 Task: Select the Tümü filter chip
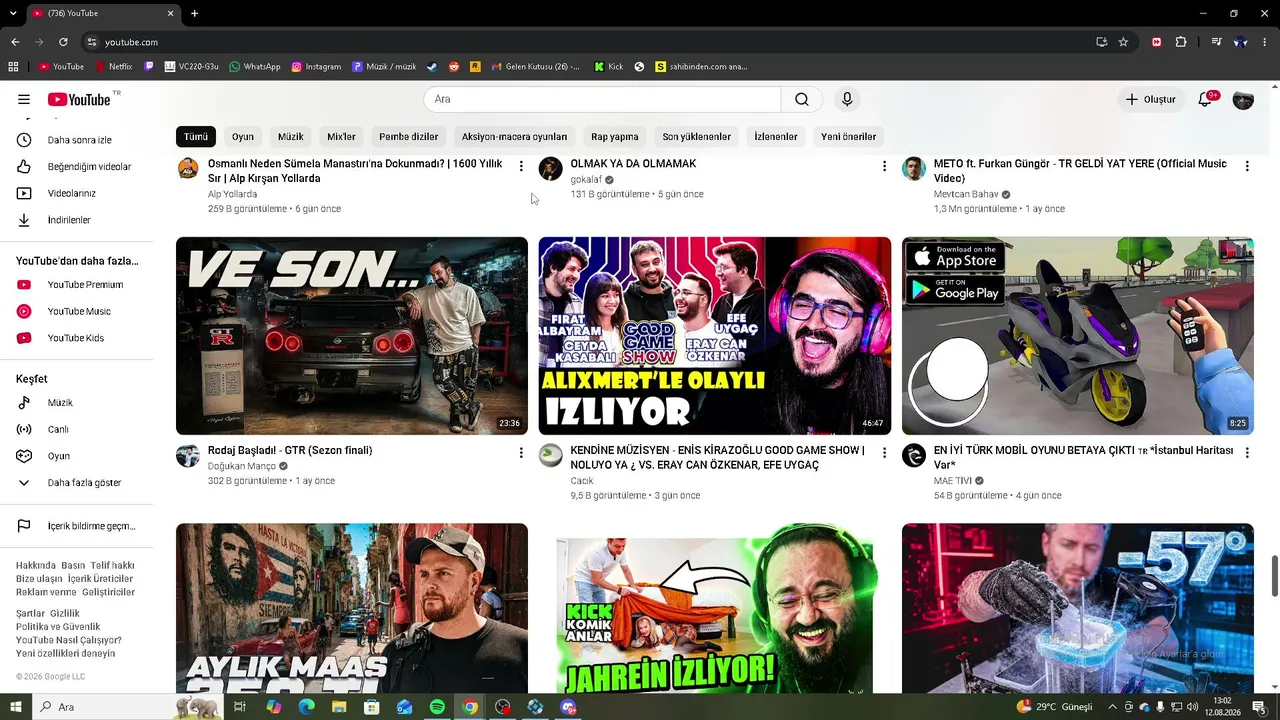click(196, 137)
